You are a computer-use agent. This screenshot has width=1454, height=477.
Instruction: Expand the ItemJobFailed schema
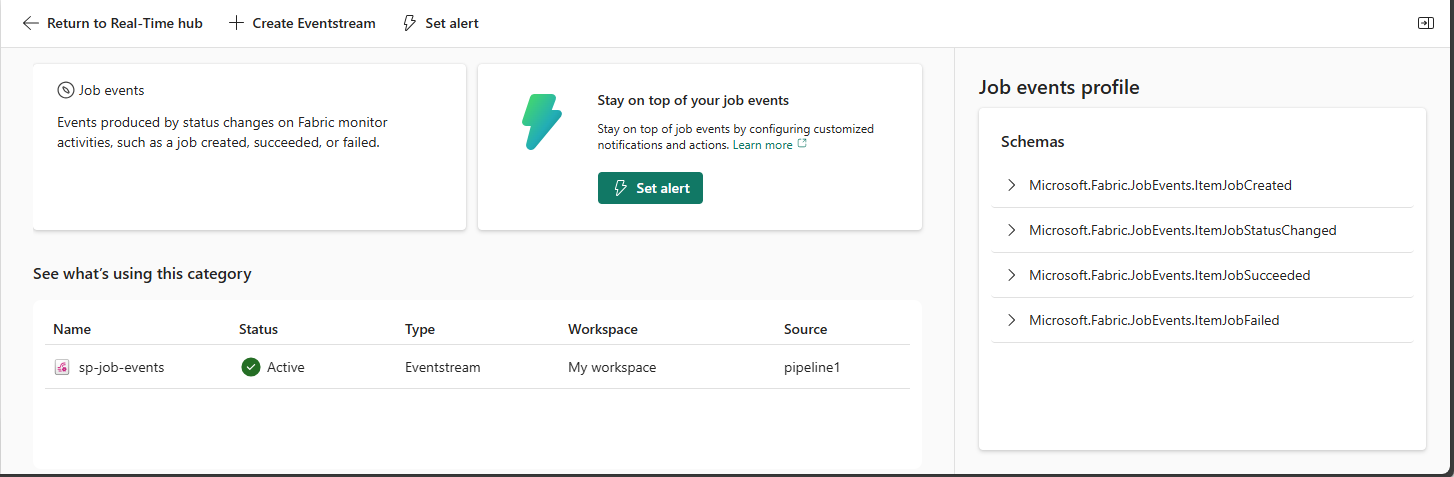pyautogui.click(x=1011, y=320)
